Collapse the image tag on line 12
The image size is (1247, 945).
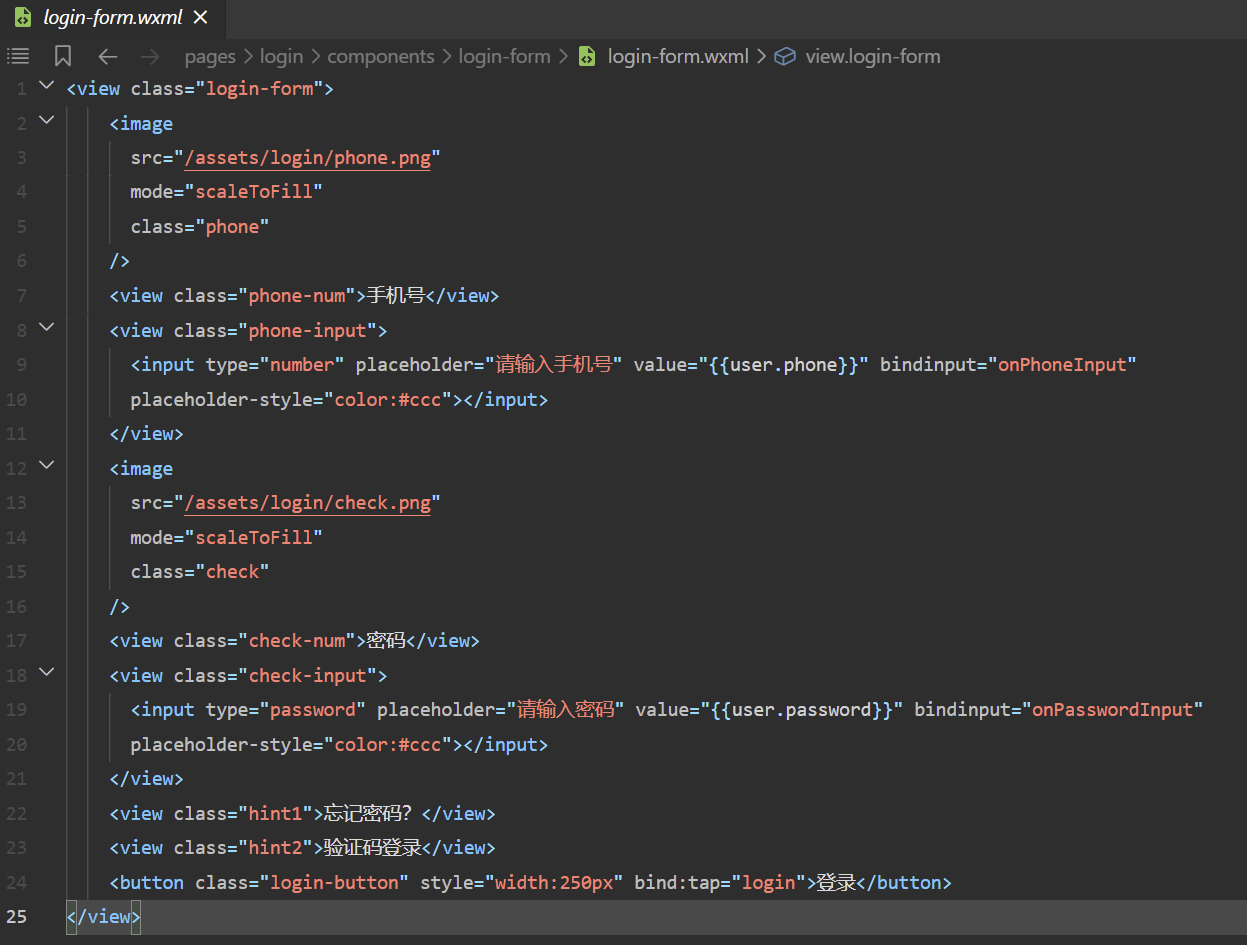tap(46, 465)
